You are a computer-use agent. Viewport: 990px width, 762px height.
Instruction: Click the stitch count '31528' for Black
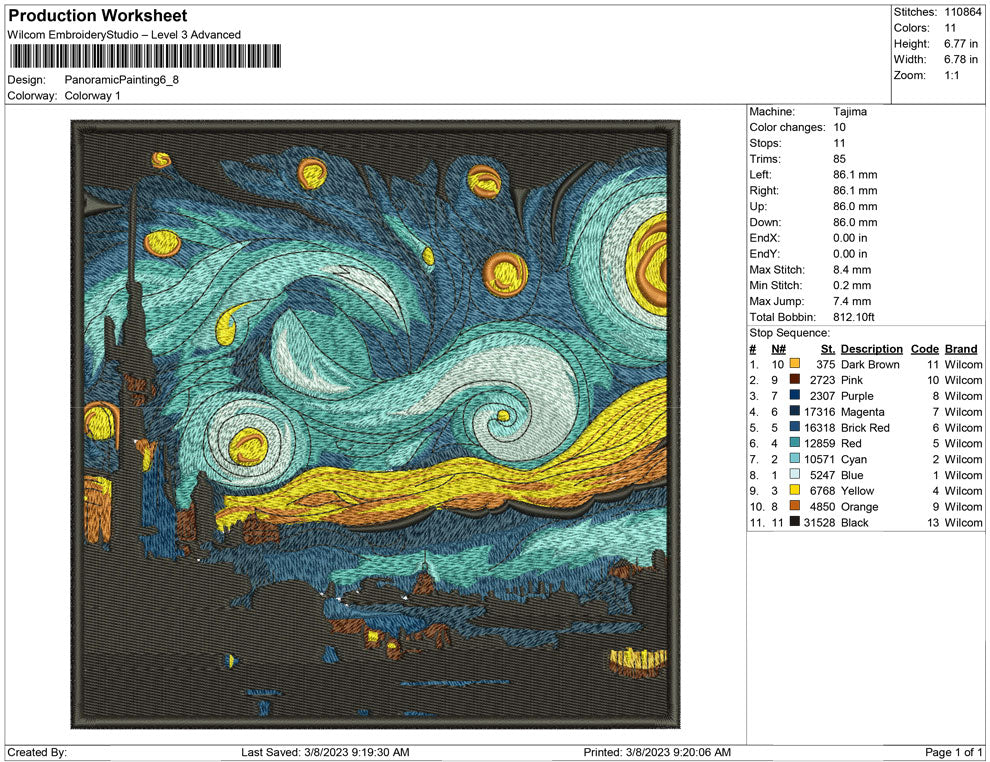click(x=819, y=522)
